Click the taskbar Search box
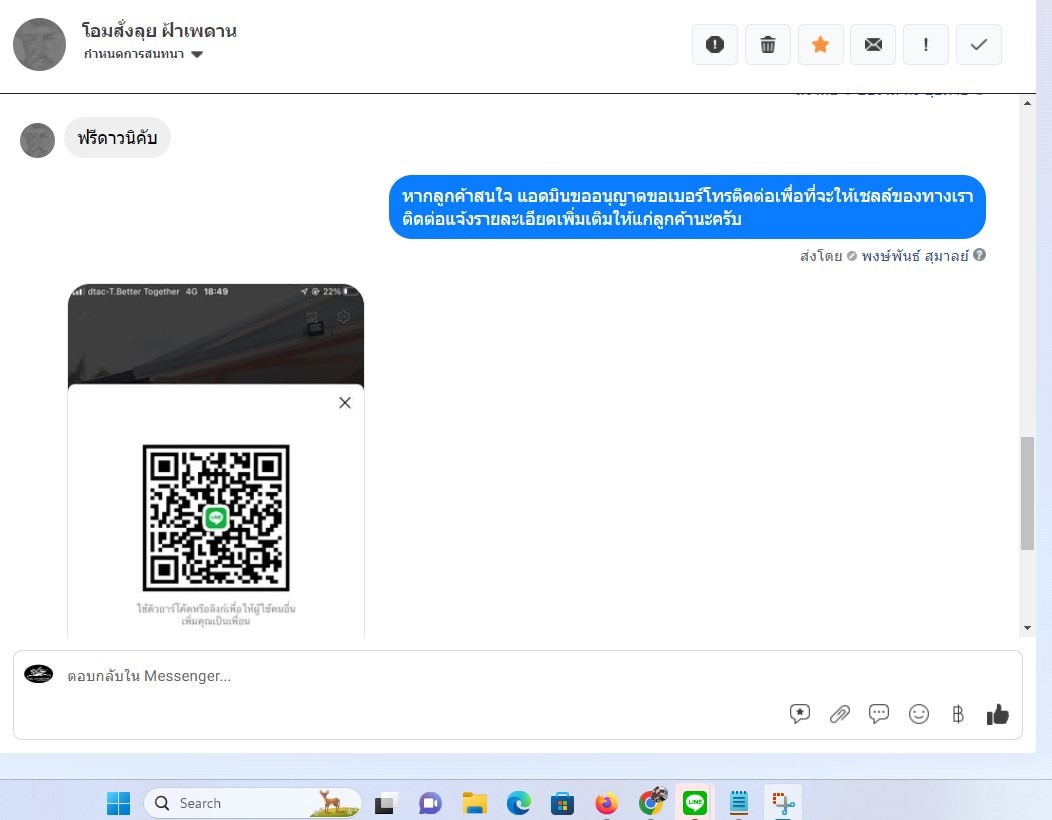The width and height of the screenshot is (1052, 820). 253,803
